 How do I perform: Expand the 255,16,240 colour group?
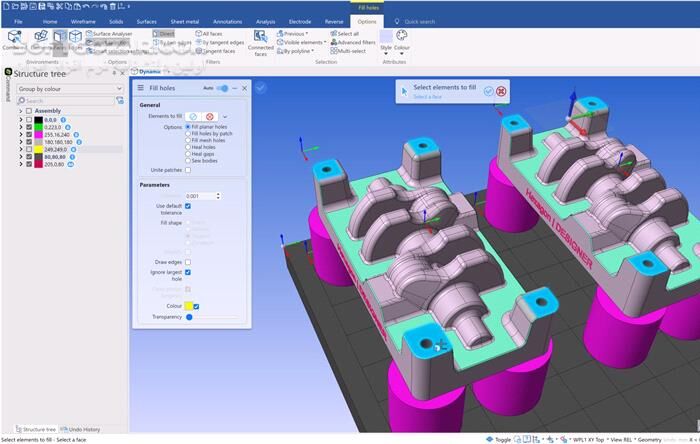pos(21,134)
